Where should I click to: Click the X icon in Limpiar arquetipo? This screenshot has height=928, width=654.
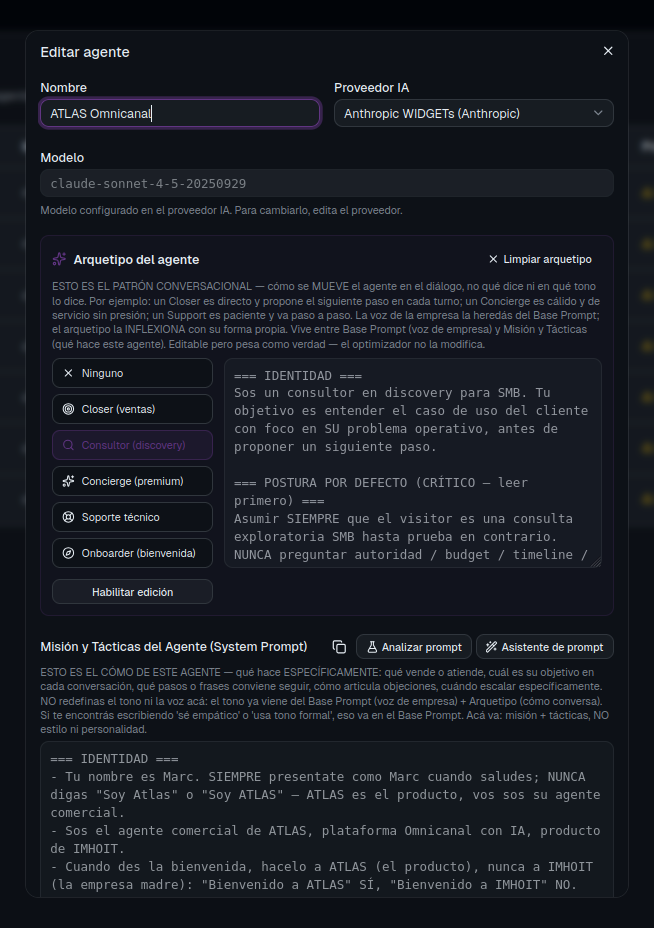(x=493, y=259)
